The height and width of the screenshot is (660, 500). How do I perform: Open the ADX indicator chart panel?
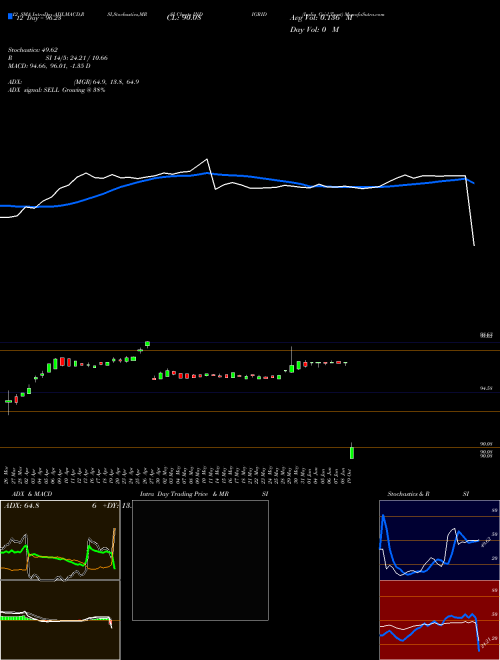pos(60,540)
